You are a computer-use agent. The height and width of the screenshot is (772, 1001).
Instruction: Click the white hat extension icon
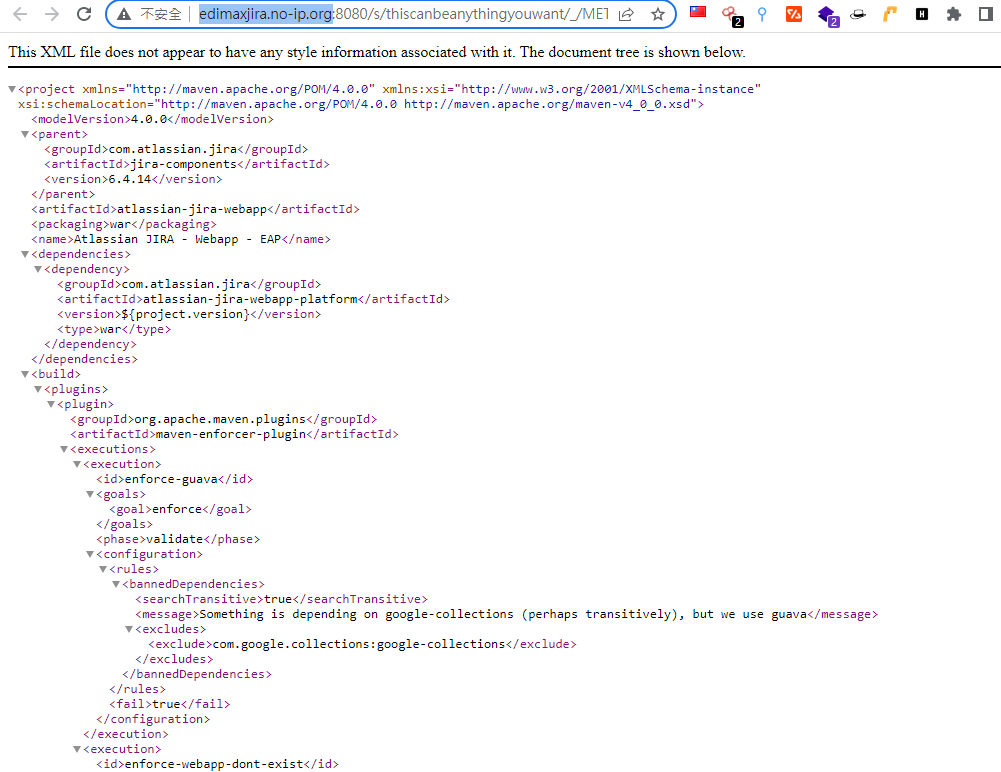pyautogui.click(x=858, y=14)
